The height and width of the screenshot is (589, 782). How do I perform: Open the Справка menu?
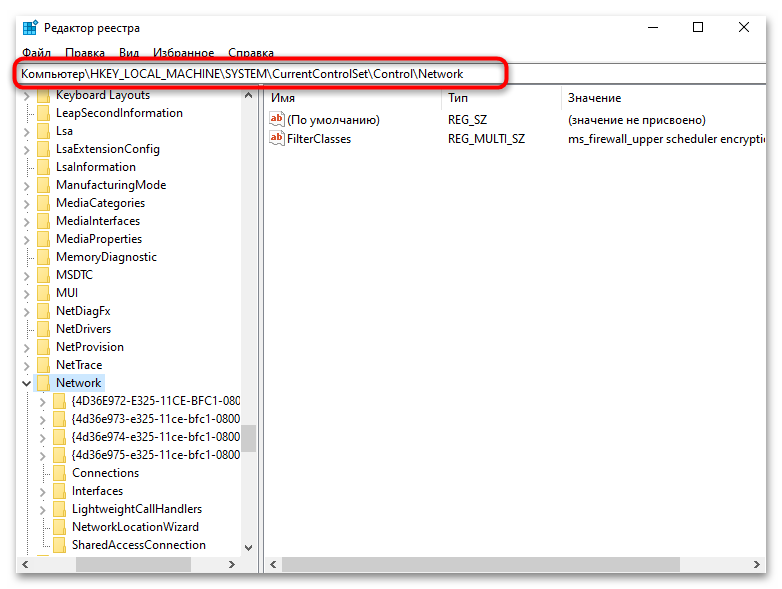coord(251,52)
